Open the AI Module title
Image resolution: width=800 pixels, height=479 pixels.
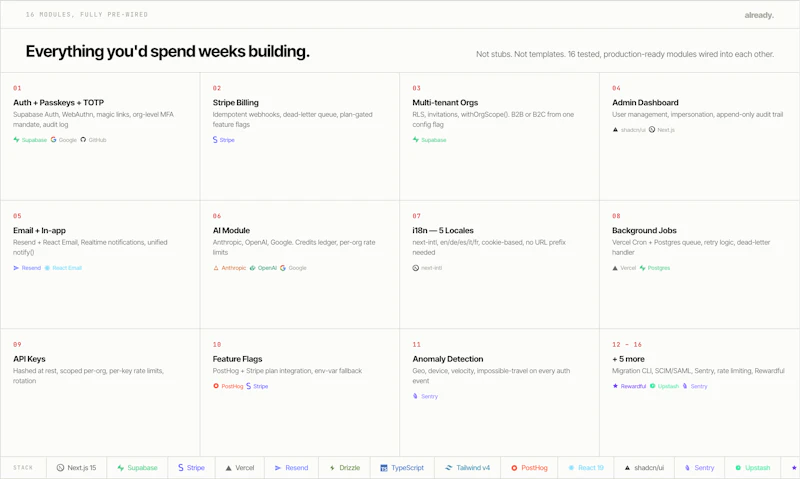pos(231,231)
